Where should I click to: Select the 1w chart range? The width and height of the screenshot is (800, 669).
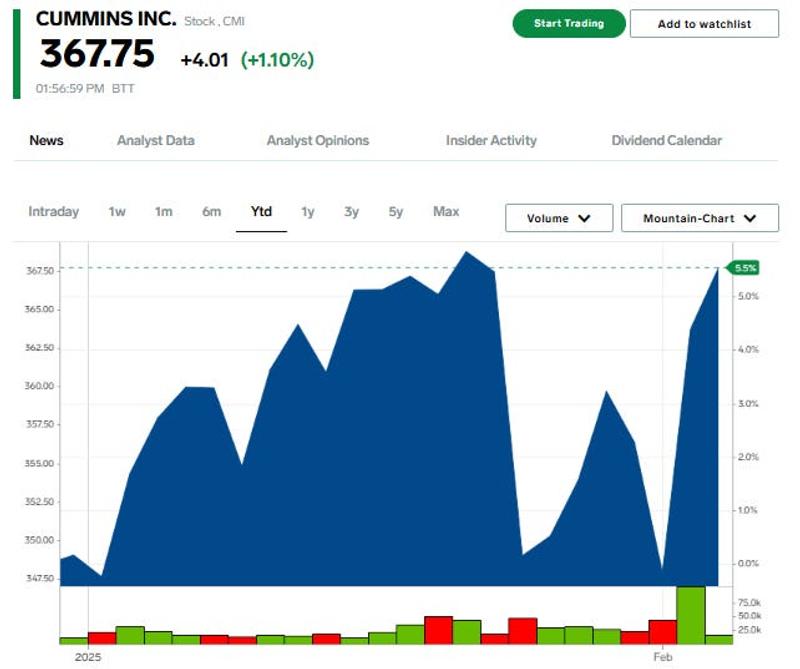pyautogui.click(x=117, y=211)
